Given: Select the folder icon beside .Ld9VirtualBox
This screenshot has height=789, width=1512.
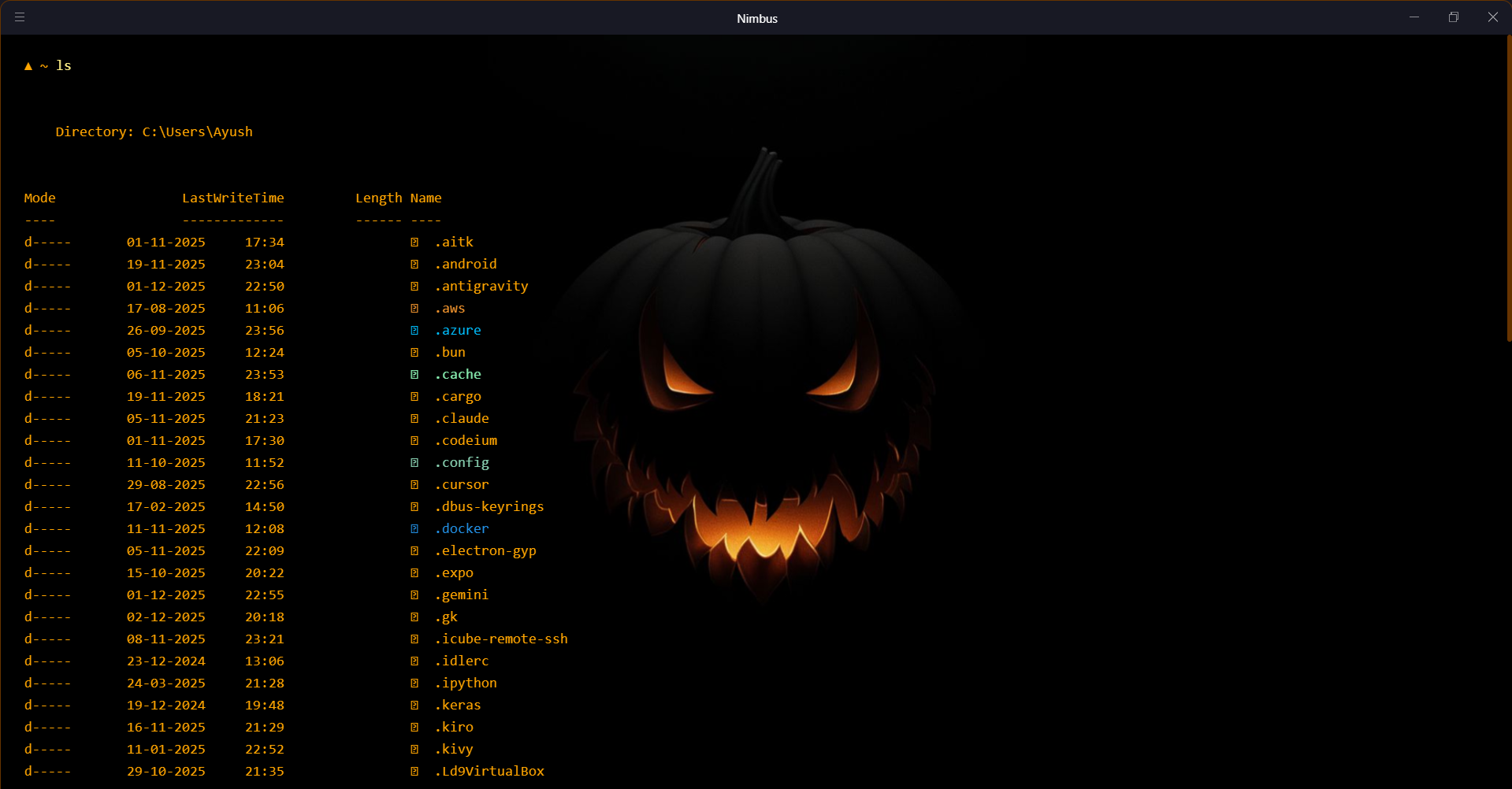Looking at the screenshot, I should (414, 772).
